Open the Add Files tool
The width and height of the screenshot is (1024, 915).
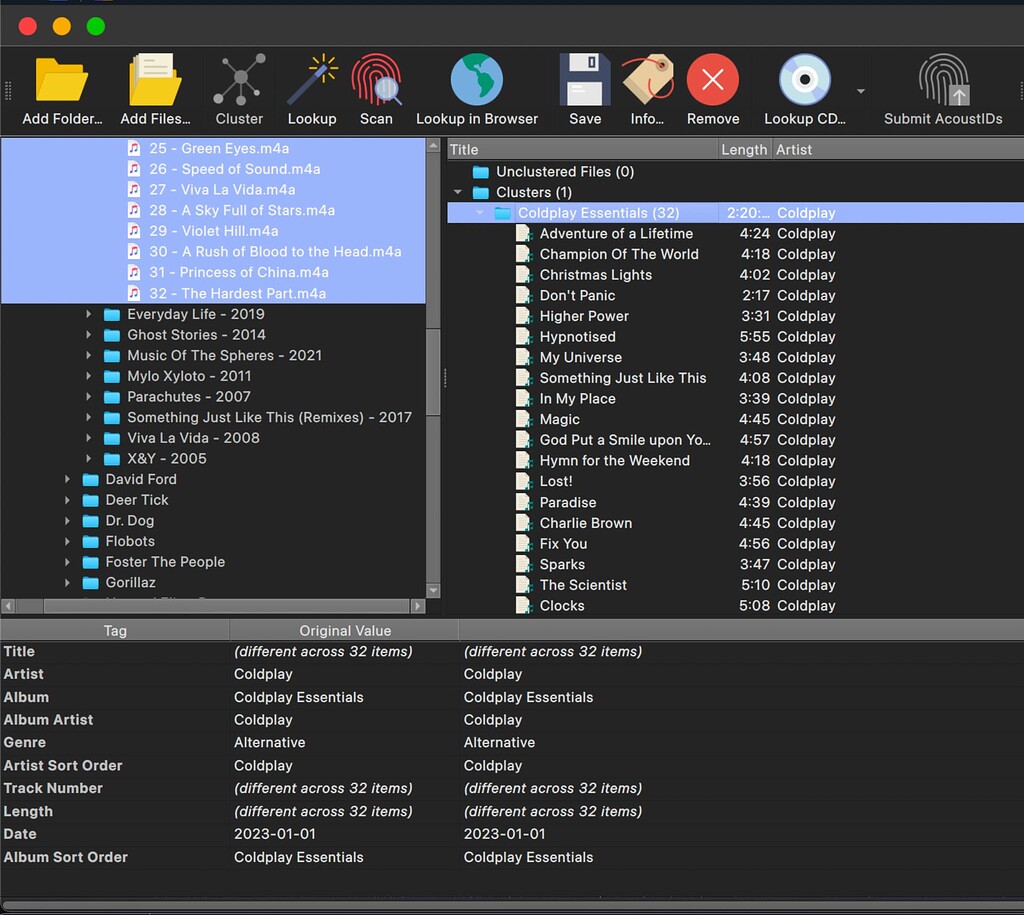(x=155, y=90)
